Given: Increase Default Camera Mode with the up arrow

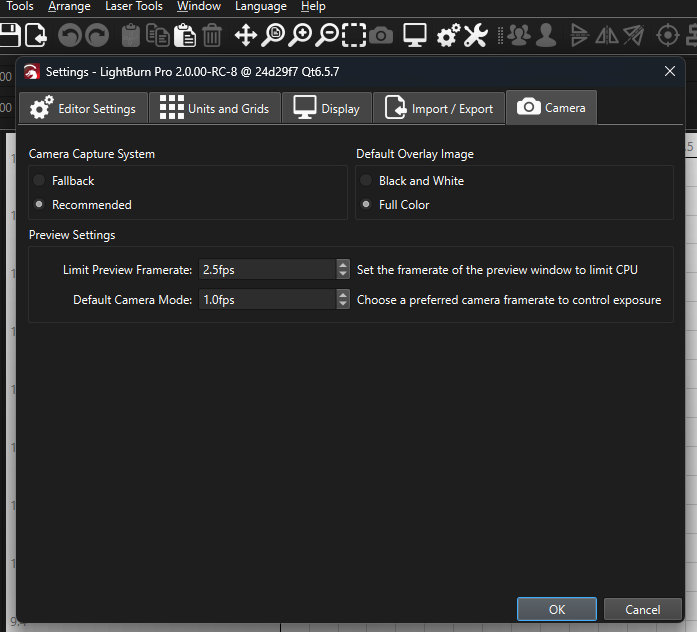Looking at the screenshot, I should tap(343, 295).
